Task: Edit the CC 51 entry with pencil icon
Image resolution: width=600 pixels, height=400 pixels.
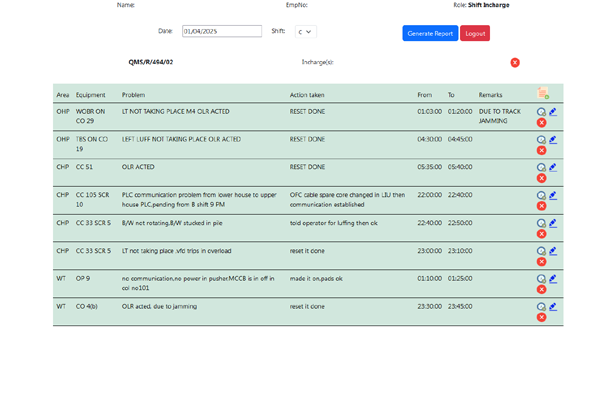Action: 553,167
